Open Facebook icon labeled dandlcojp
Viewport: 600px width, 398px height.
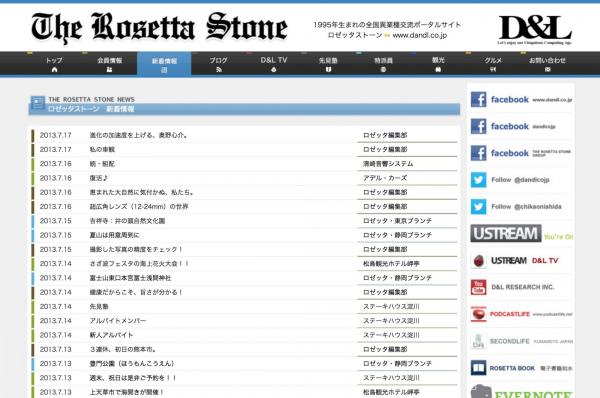[x=478, y=126]
